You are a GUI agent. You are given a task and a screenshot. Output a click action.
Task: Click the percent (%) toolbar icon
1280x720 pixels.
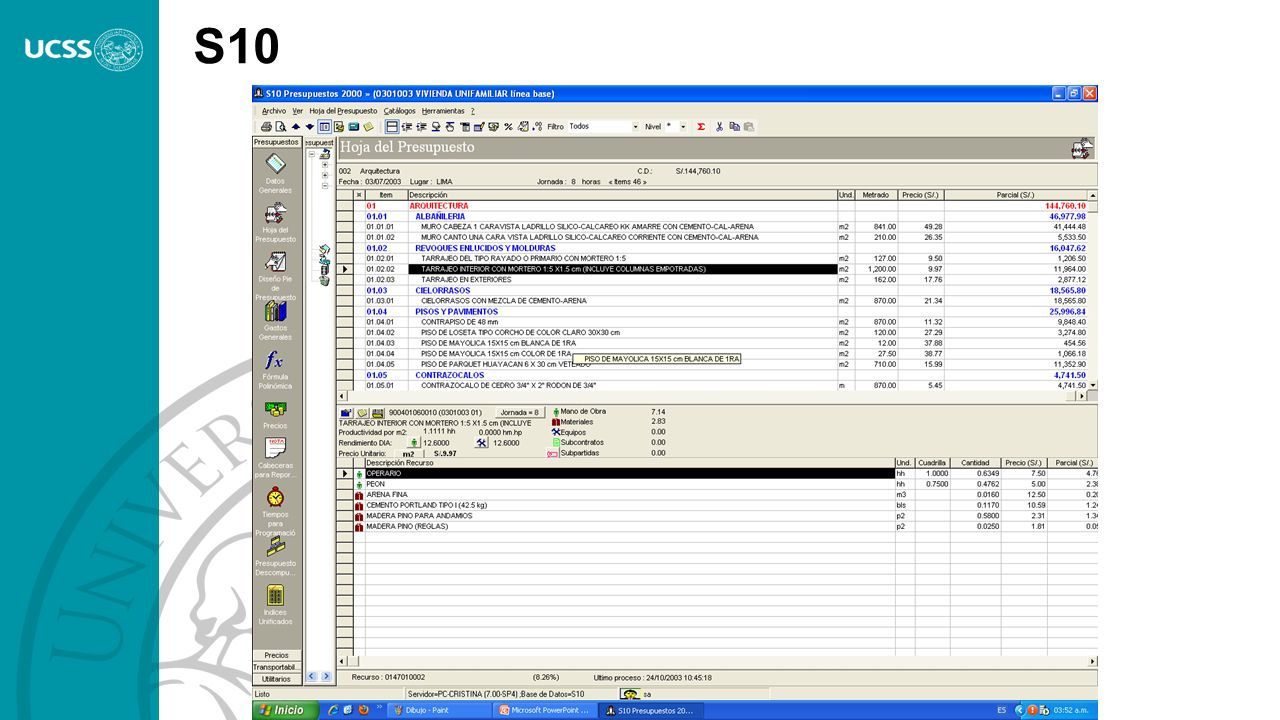point(508,127)
